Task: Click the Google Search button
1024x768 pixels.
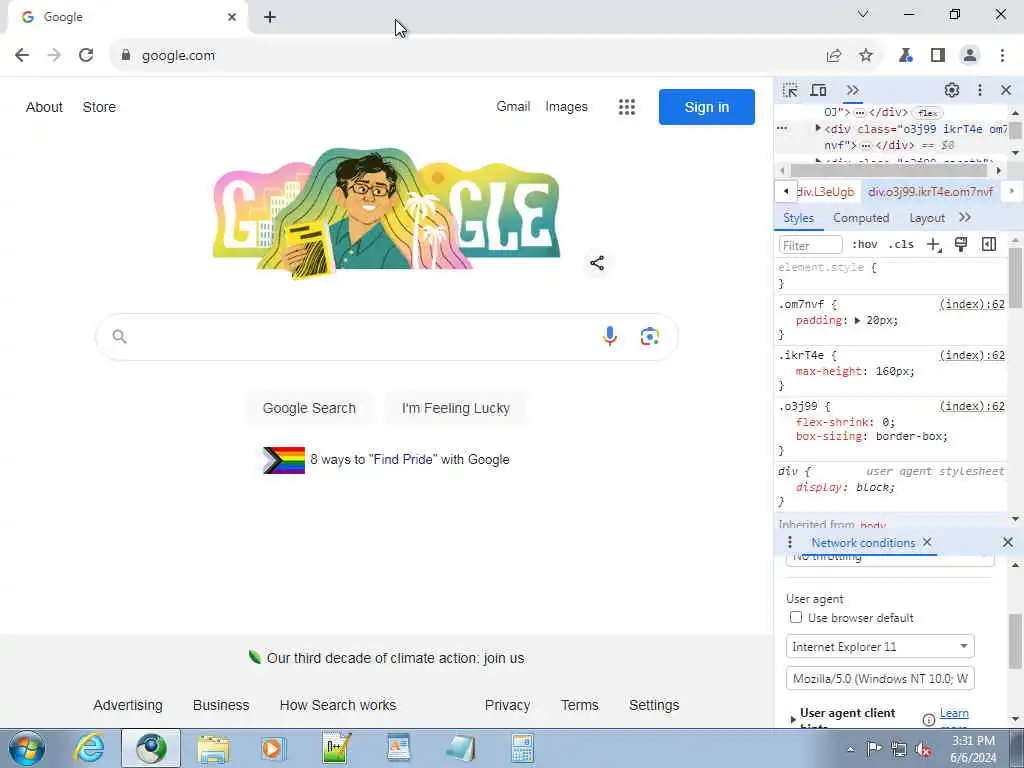Action: (x=309, y=408)
